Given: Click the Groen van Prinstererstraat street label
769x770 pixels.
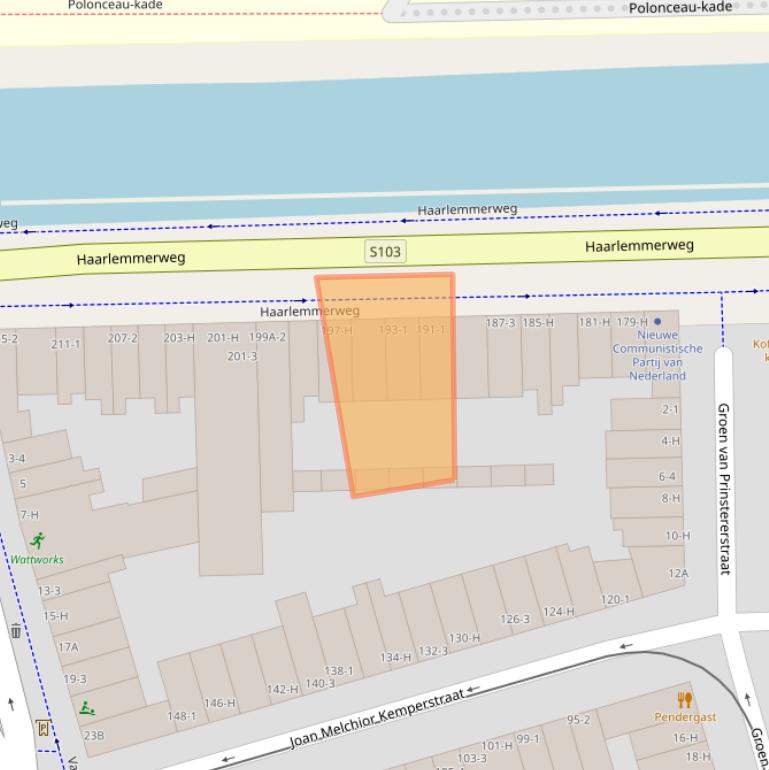Looking at the screenshot, I should (x=725, y=488).
